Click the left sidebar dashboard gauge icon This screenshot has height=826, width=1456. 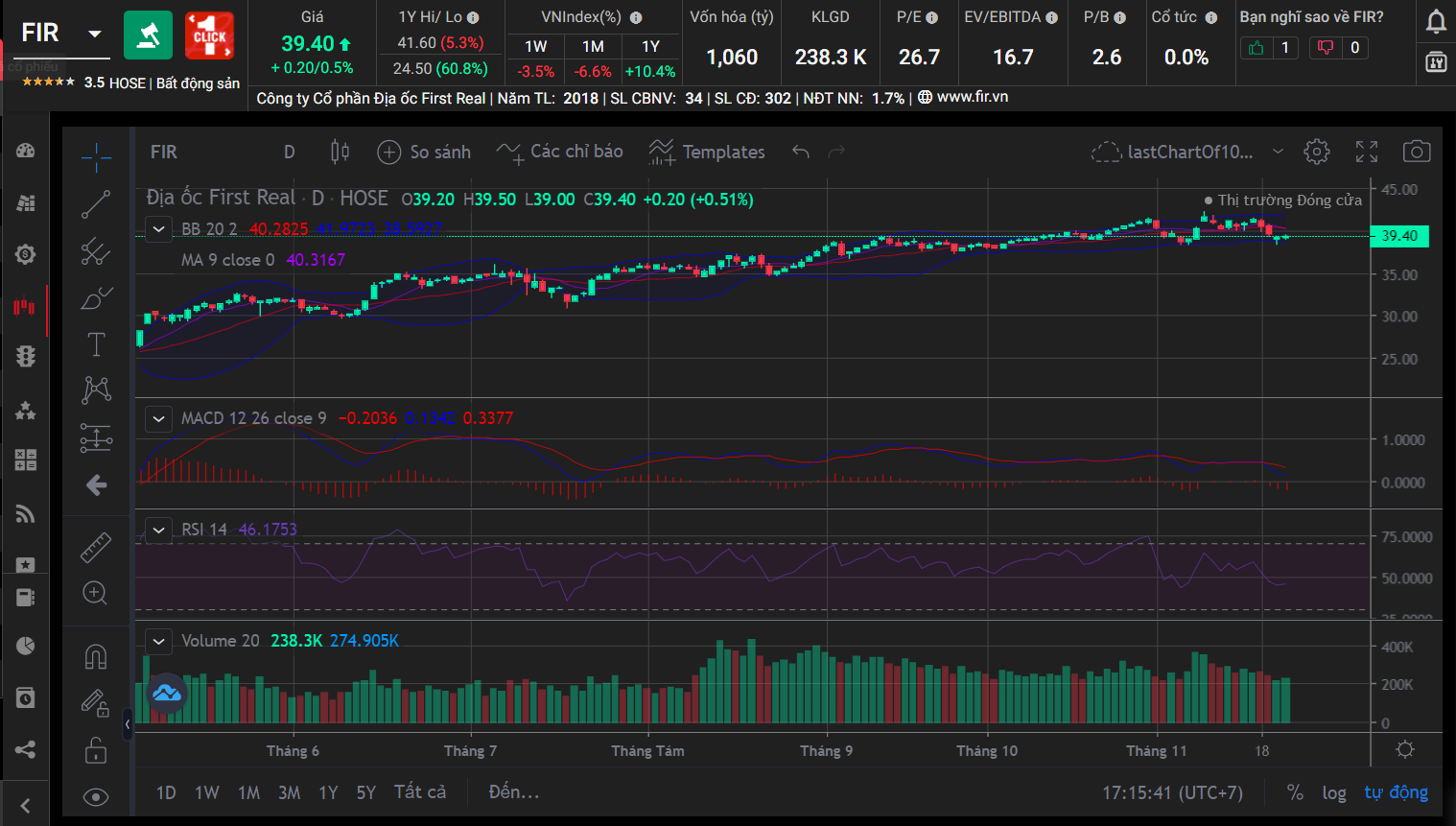click(26, 151)
